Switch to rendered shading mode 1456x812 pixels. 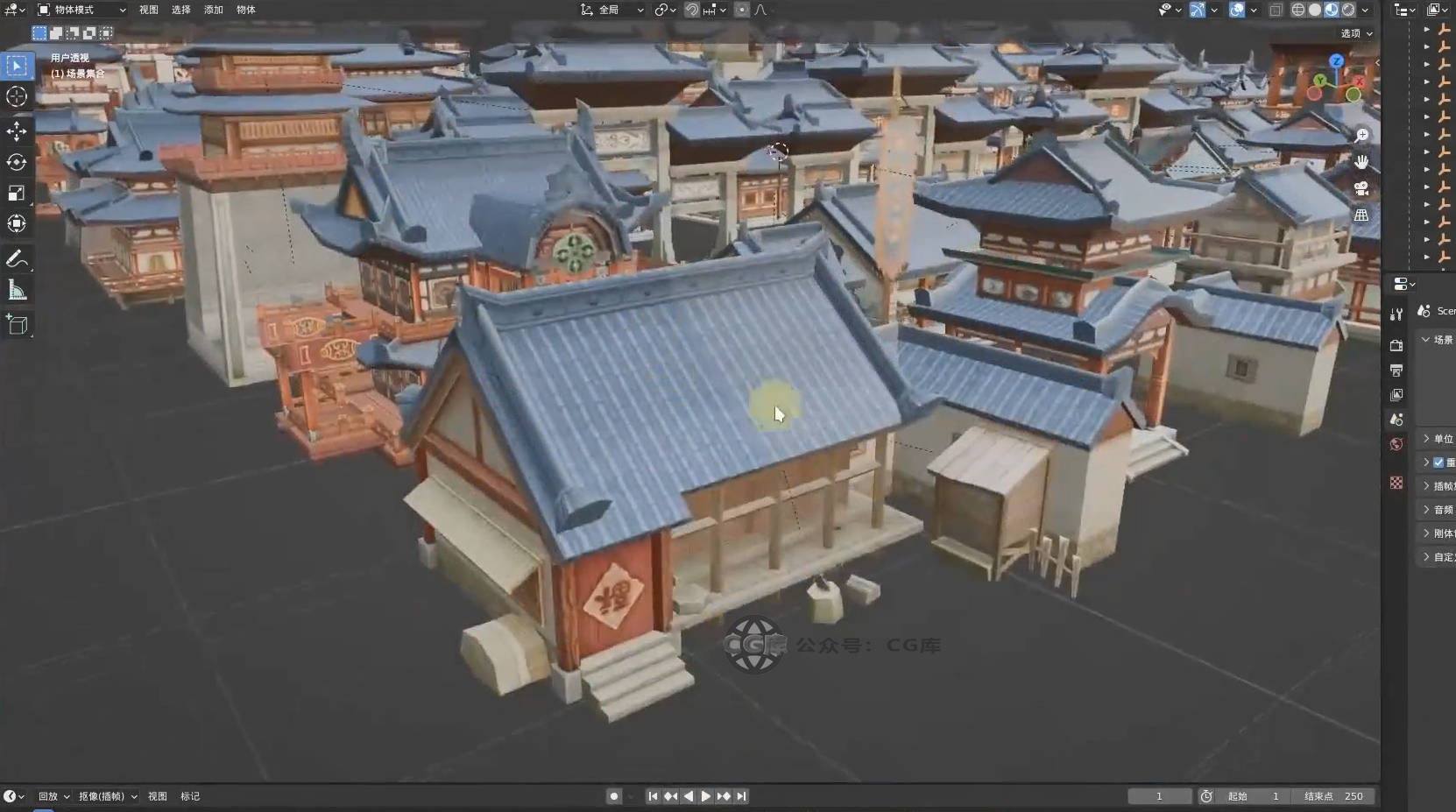point(1348,10)
